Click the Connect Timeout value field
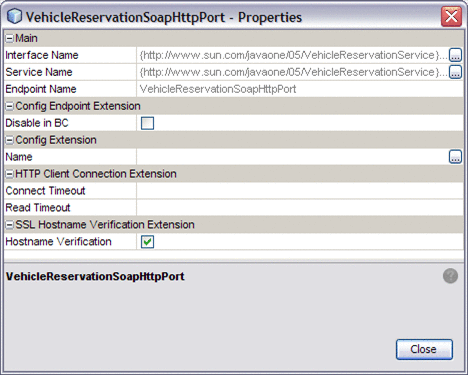Screen dimensions: 468x375 pyautogui.click(x=300, y=191)
